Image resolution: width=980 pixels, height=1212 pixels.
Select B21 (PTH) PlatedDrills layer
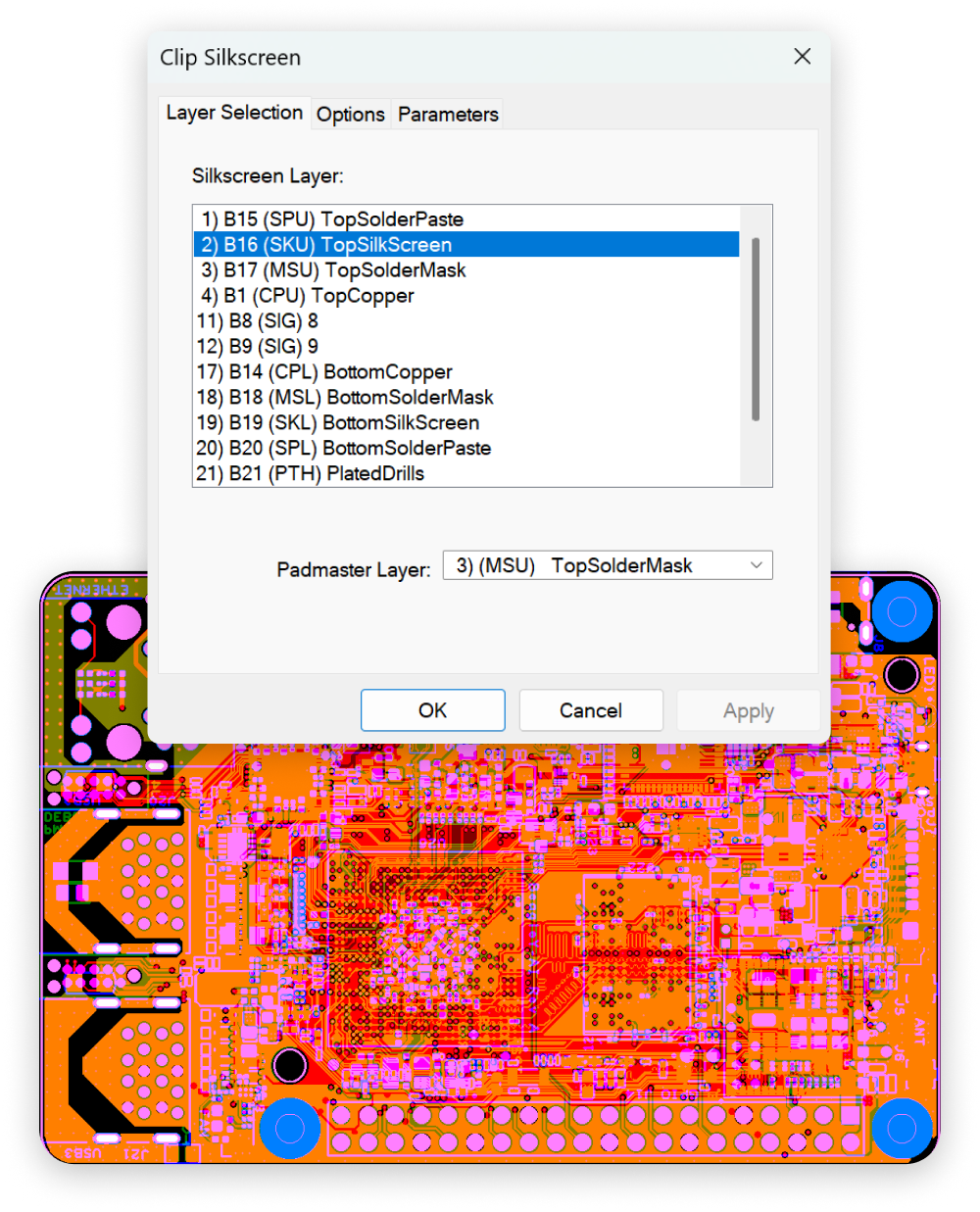pos(311,474)
